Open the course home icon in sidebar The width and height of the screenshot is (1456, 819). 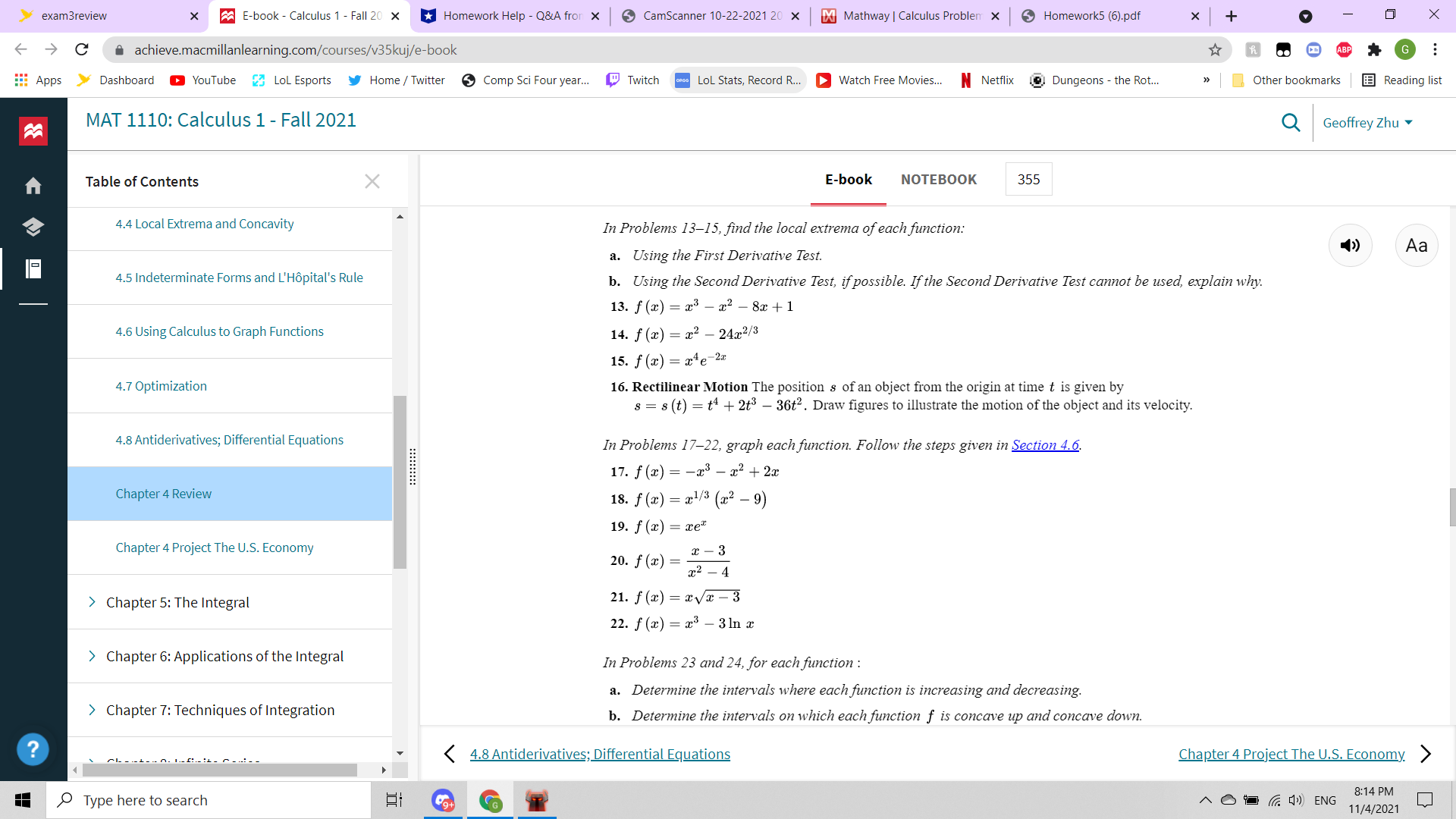33,186
